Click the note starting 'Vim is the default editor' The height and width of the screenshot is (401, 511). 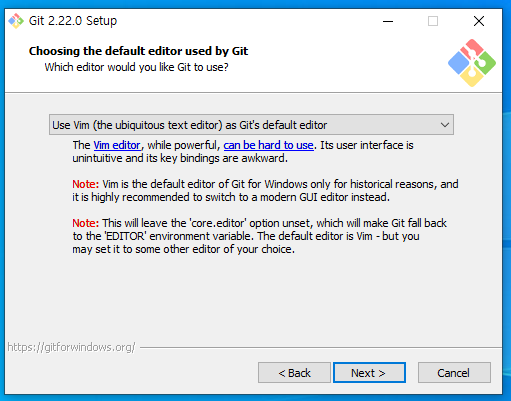265,191
